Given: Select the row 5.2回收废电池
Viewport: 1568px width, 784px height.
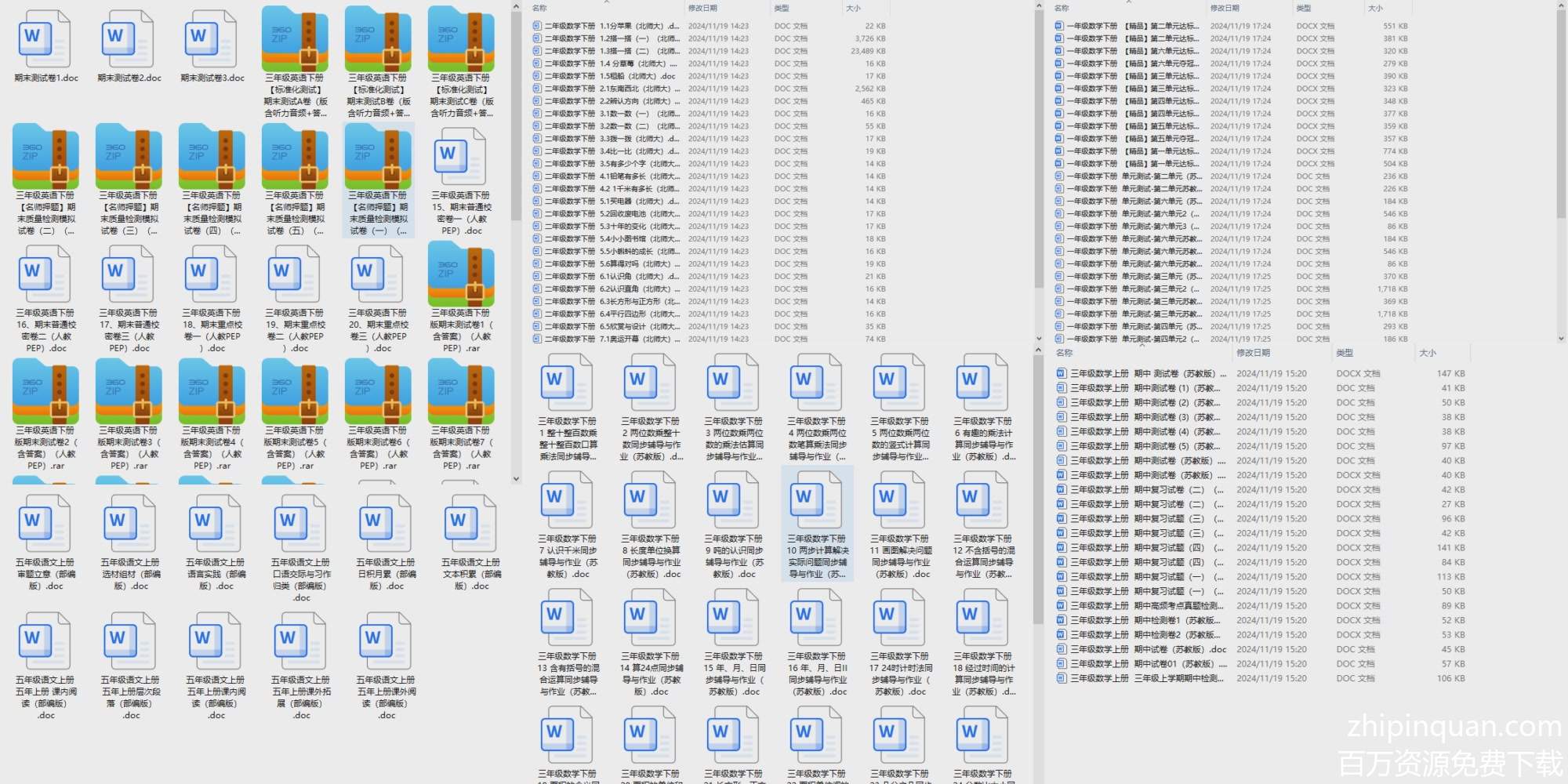Looking at the screenshot, I should click(709, 214).
